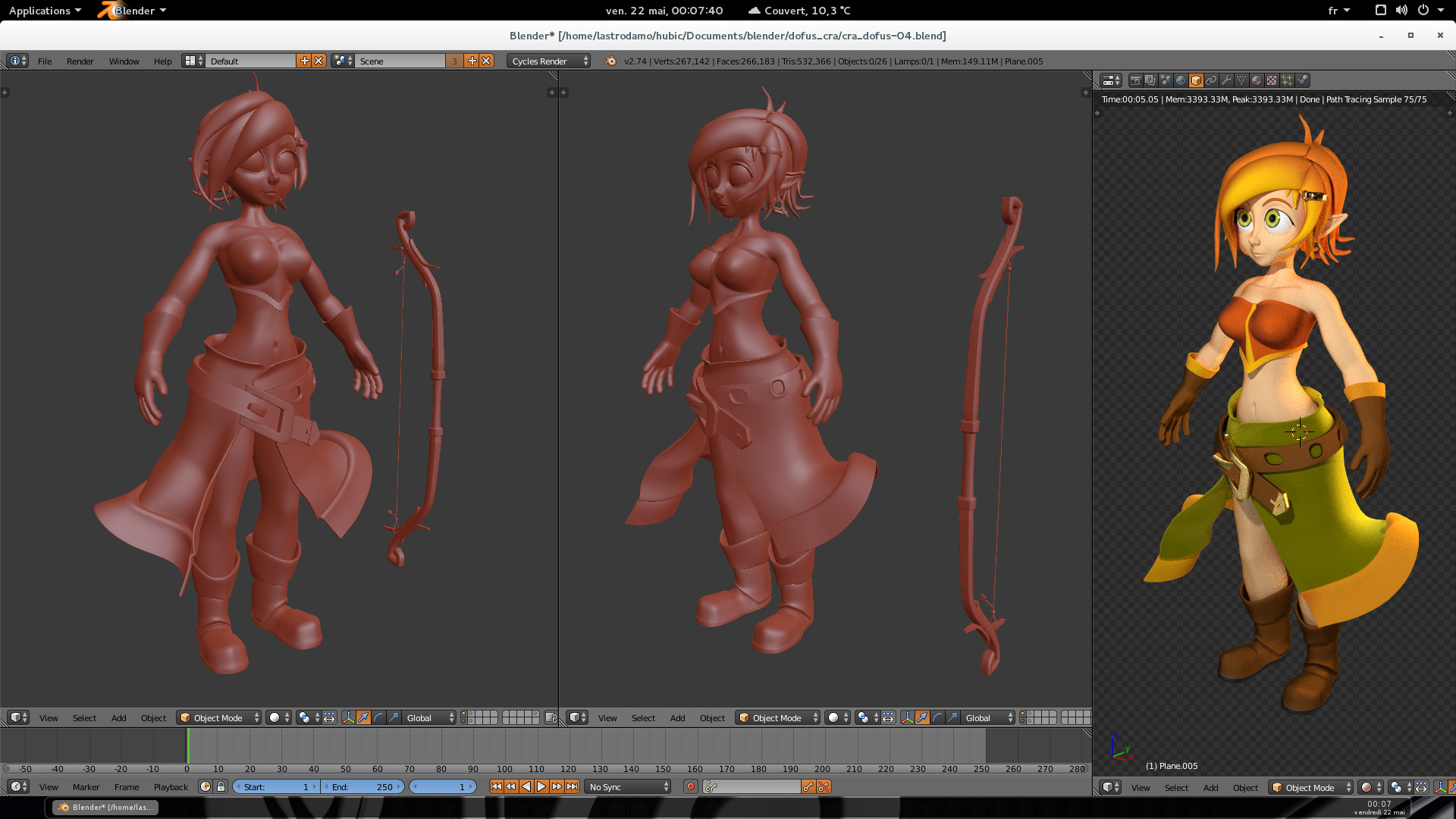This screenshot has width=1456, height=819.
Task: Add a new screen layout with plus
Action: [304, 61]
